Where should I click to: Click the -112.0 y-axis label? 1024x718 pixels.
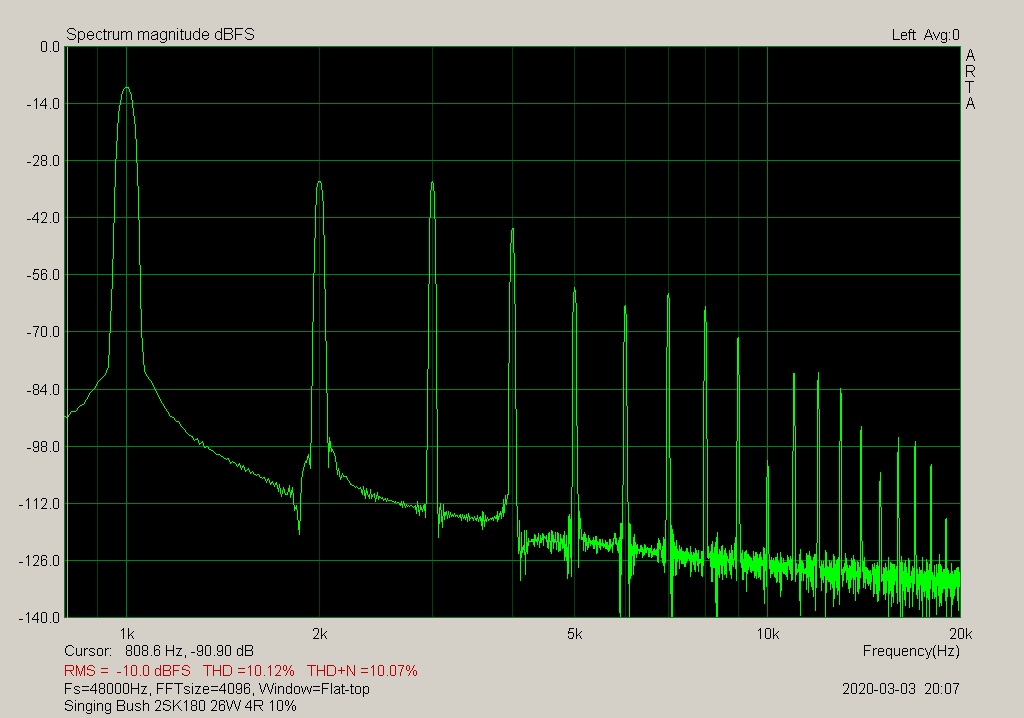(39, 504)
